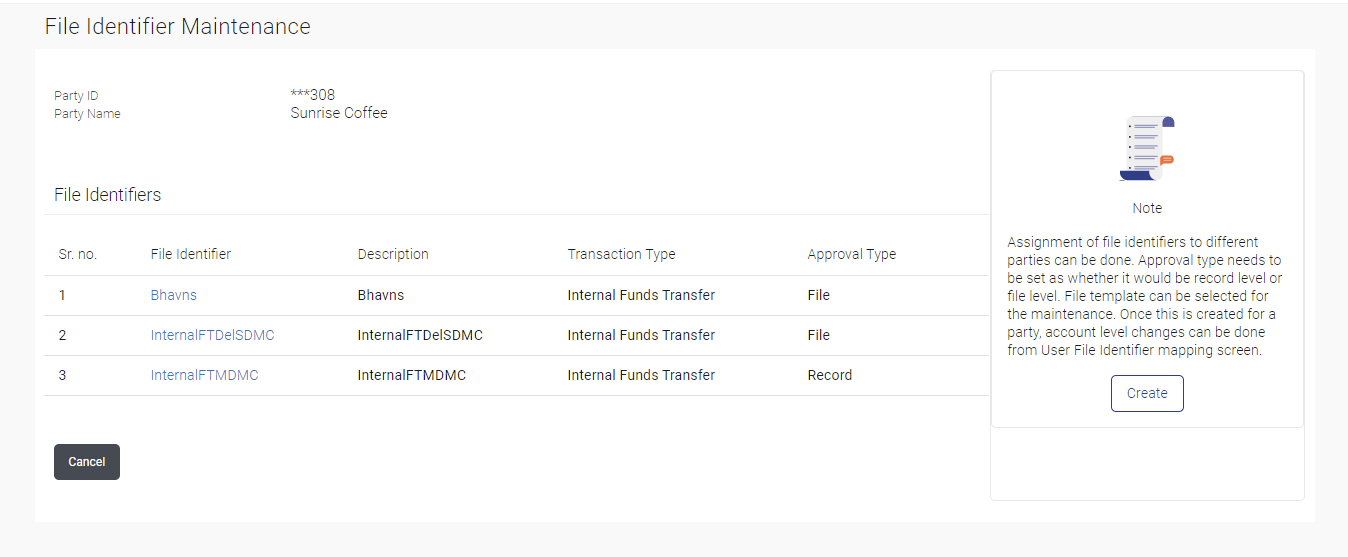The image size is (1348, 557).
Task: Open the InternalFTDelSDMC file identifier link
Action: coord(212,335)
